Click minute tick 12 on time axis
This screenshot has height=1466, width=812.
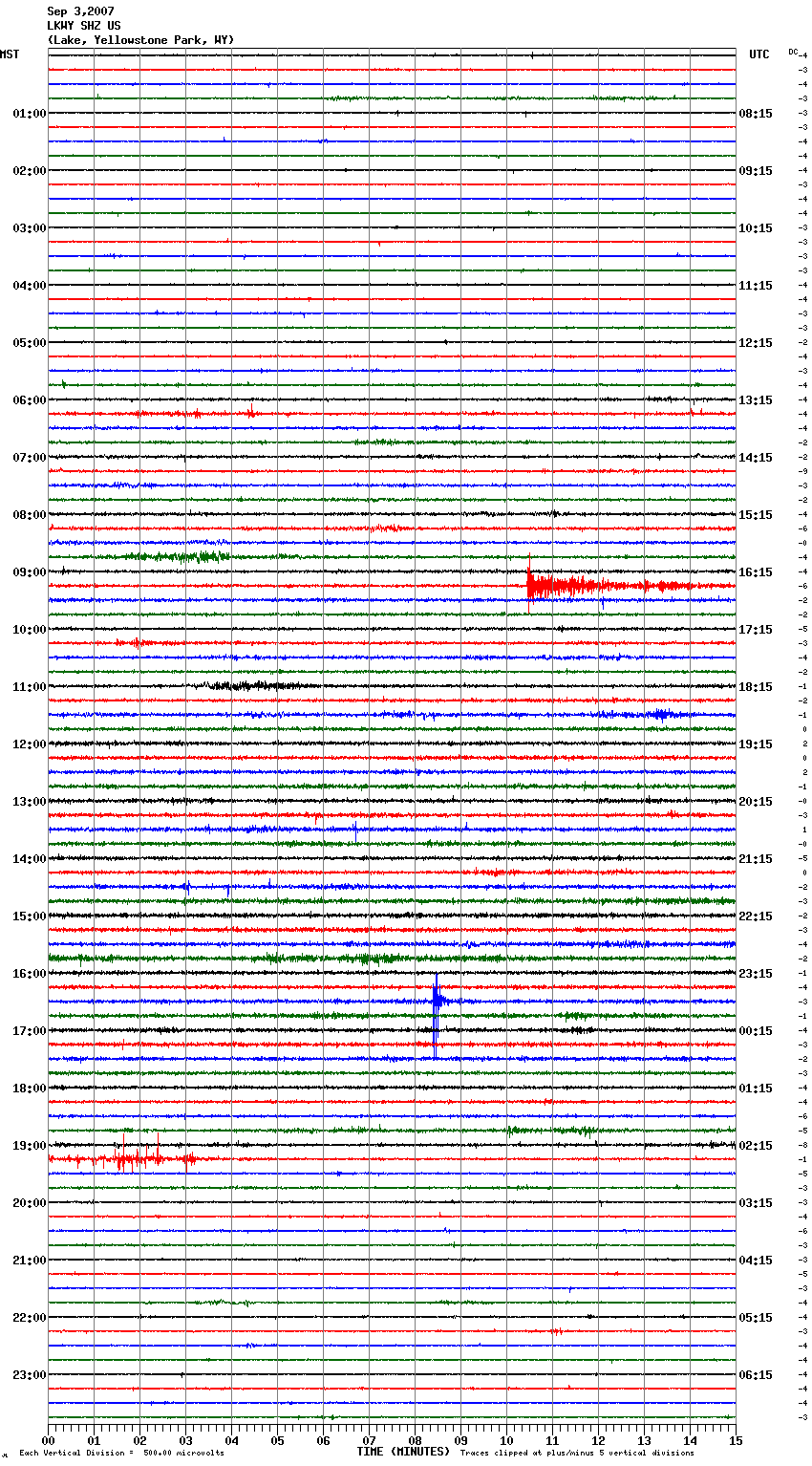coord(598,1440)
